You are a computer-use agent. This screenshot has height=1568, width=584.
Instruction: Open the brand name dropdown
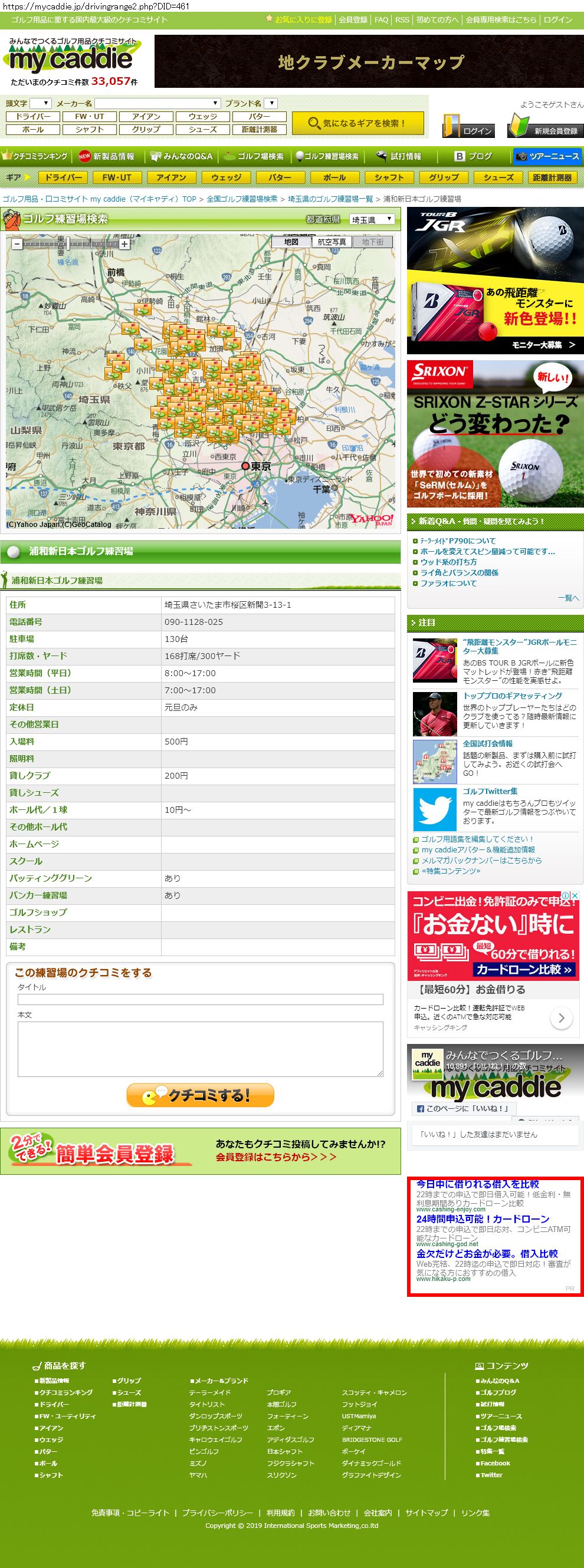[271, 104]
